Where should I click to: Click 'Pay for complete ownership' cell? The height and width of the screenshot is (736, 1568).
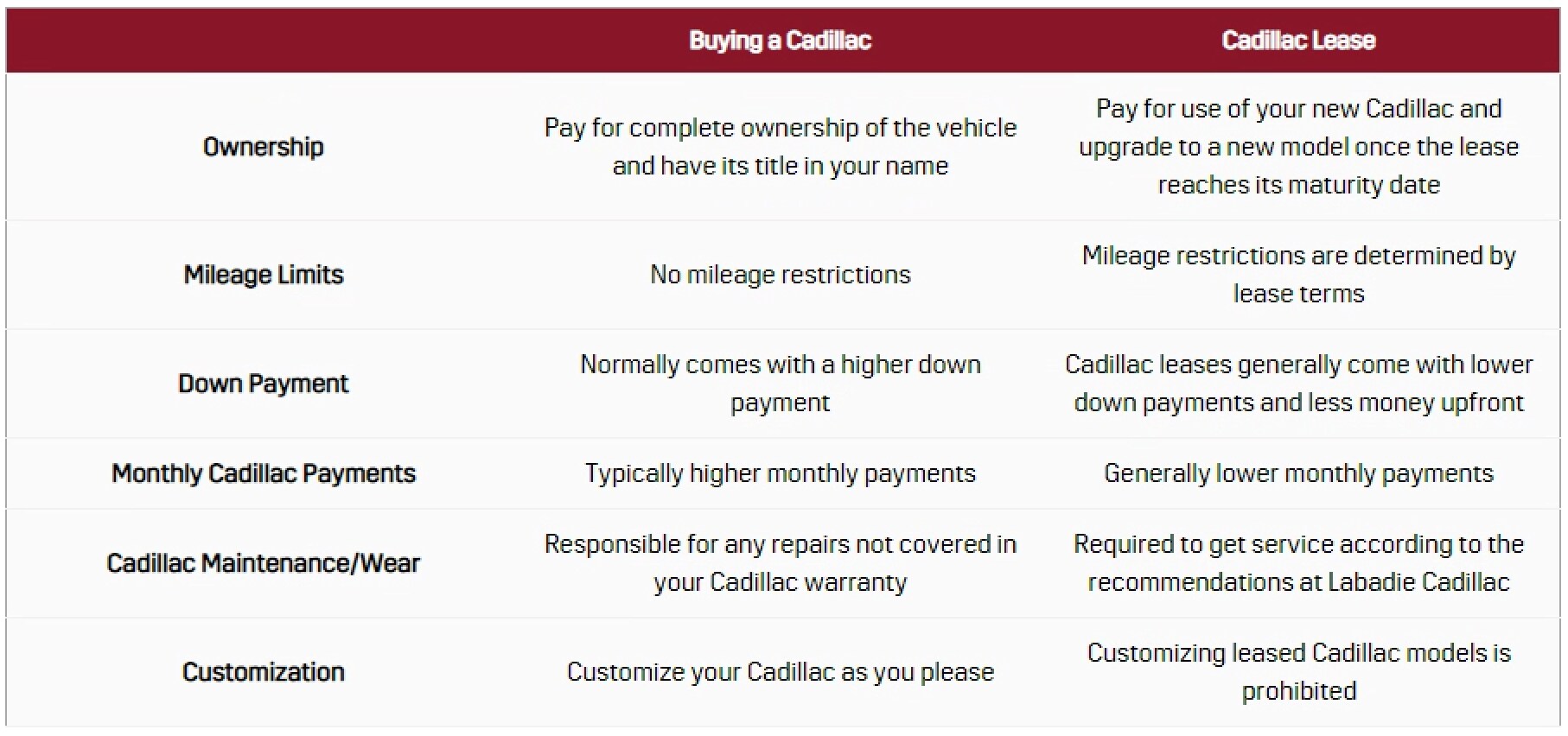pyautogui.click(x=780, y=147)
